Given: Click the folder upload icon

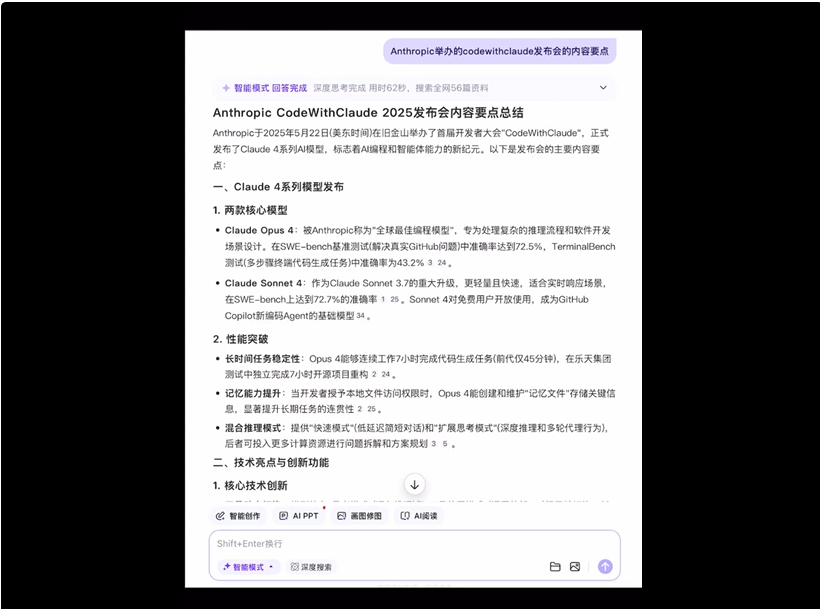Looking at the screenshot, I should [x=555, y=567].
